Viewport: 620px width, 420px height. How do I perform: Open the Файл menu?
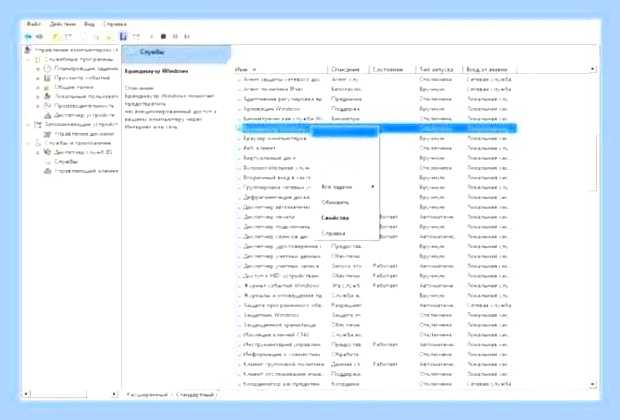point(34,24)
